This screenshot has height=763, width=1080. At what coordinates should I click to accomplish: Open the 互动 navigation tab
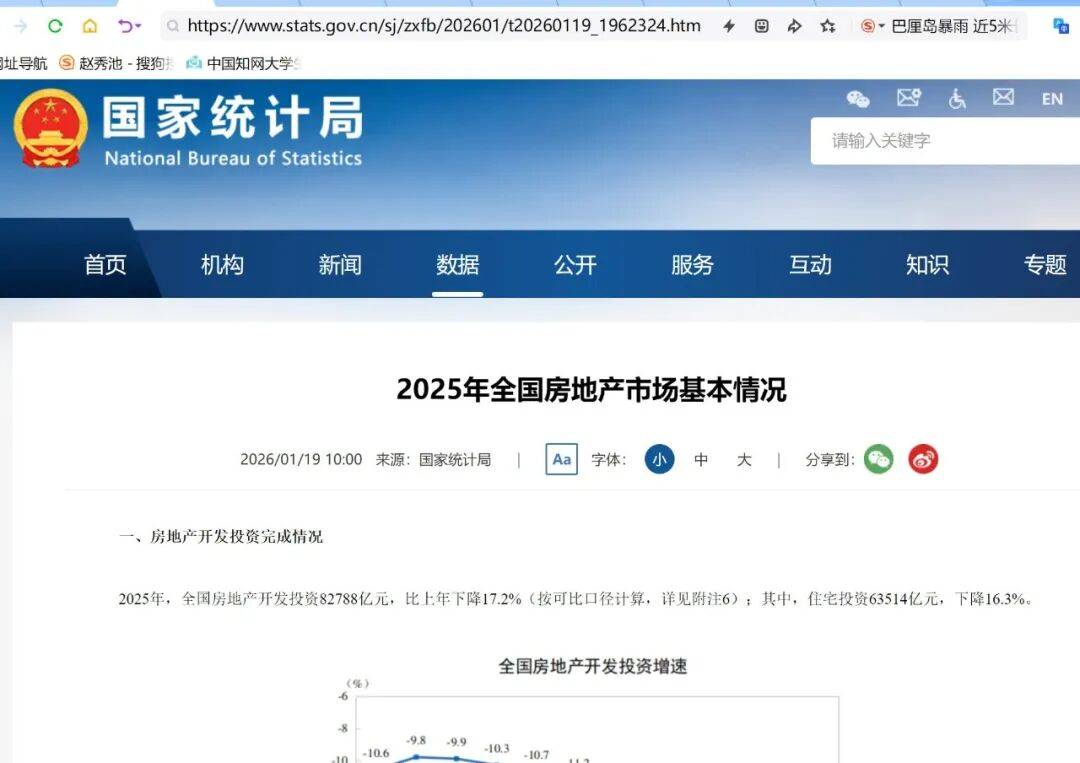[x=810, y=264]
